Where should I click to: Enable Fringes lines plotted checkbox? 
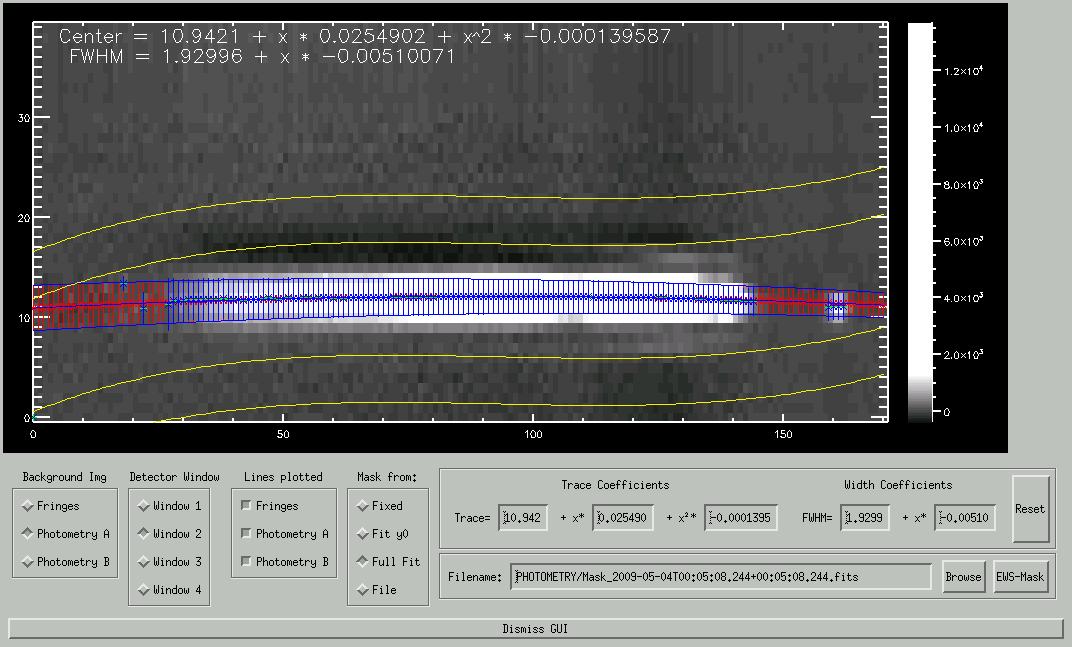[x=246, y=506]
